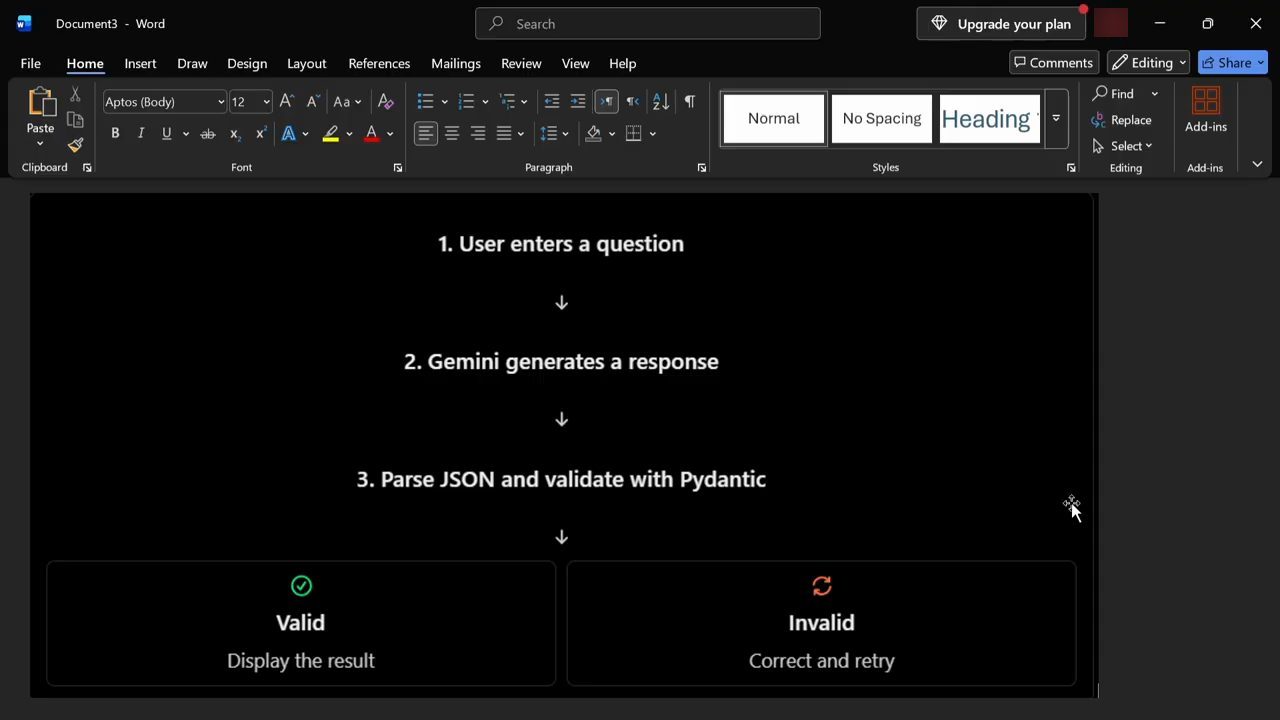Toggle left alignment of the text
The height and width of the screenshot is (720, 1280).
coord(426,133)
